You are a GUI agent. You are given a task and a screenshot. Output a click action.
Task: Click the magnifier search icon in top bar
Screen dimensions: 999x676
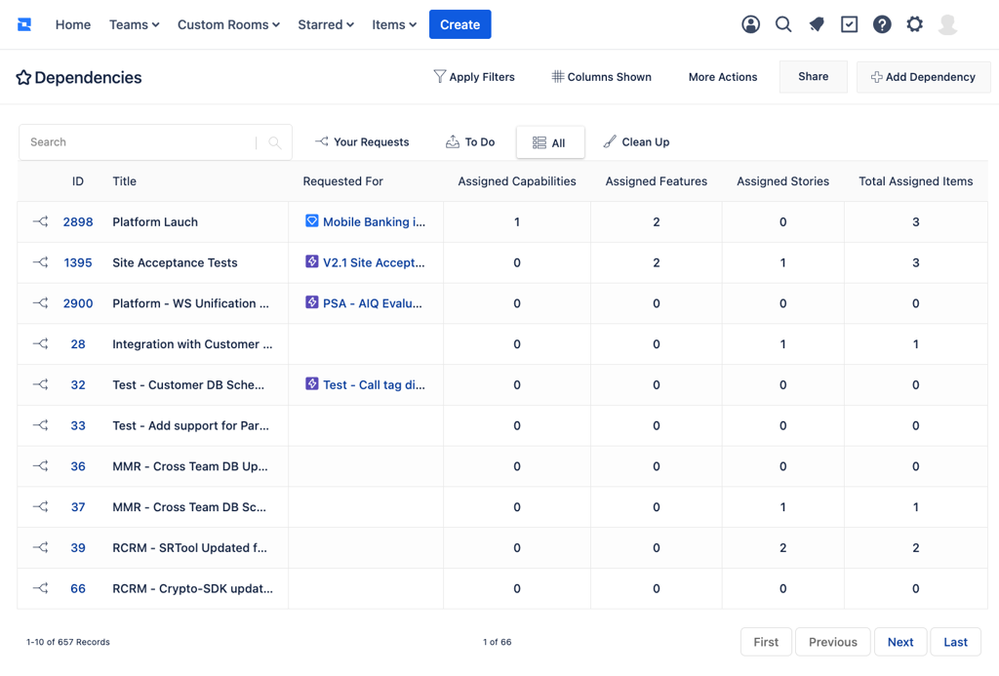[783, 25]
